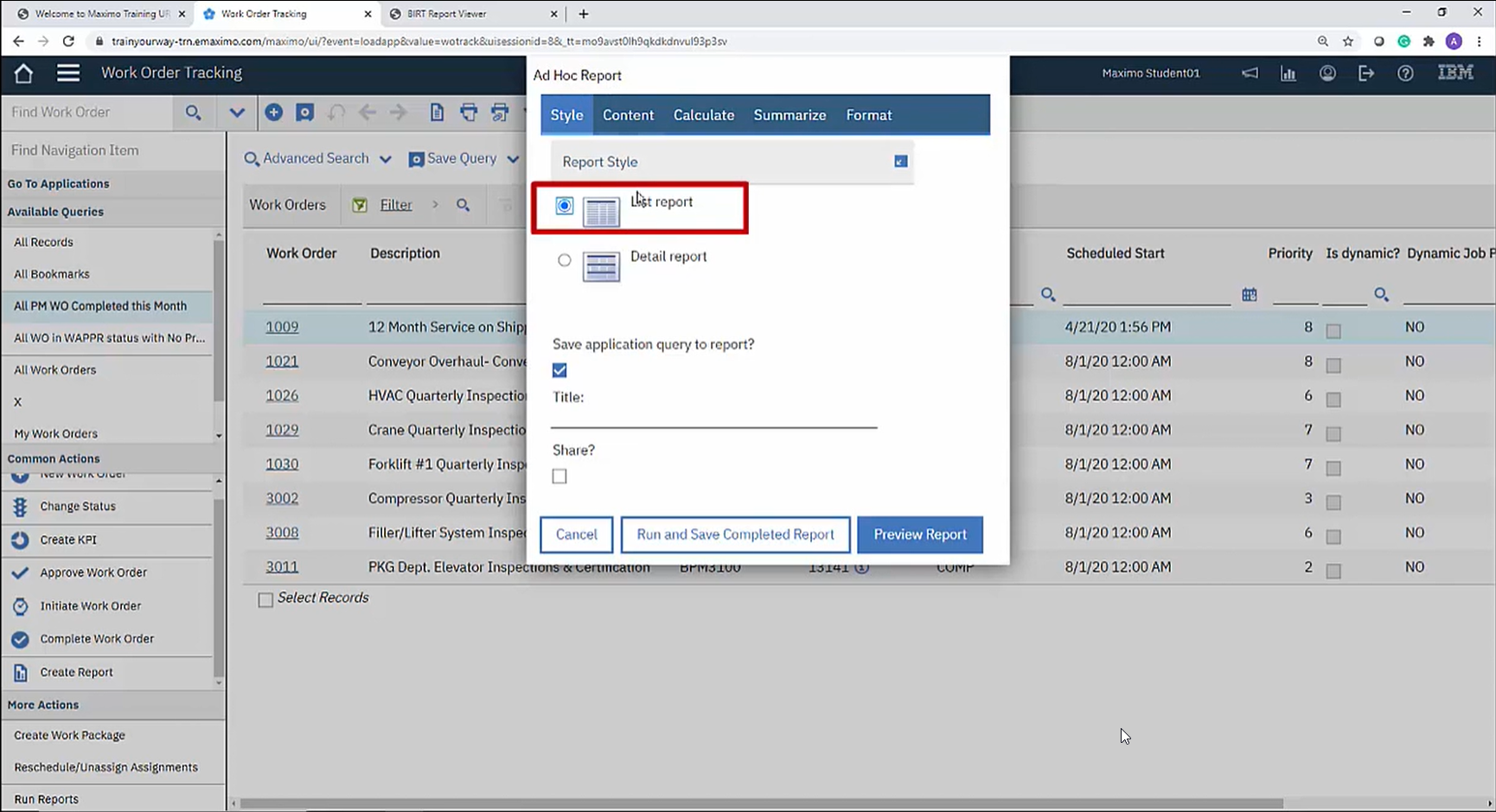Open the Help question-mark icon
Image resolution: width=1496 pixels, height=812 pixels.
click(1405, 74)
